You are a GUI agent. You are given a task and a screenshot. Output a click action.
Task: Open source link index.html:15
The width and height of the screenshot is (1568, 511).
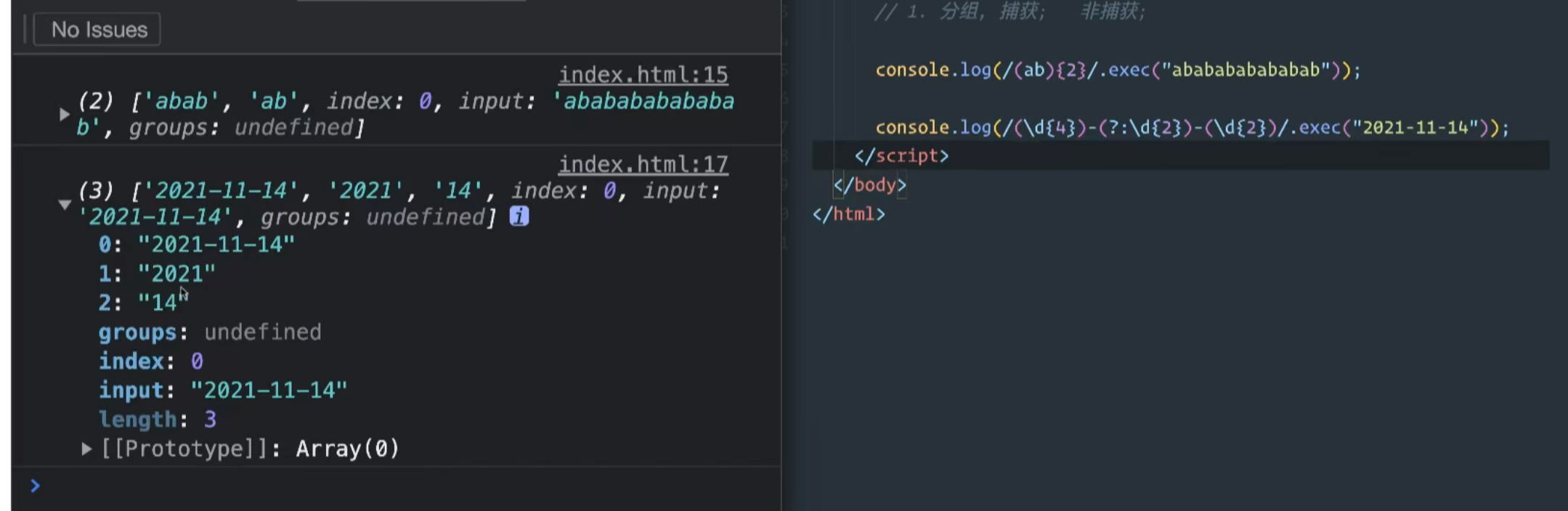[643, 75]
